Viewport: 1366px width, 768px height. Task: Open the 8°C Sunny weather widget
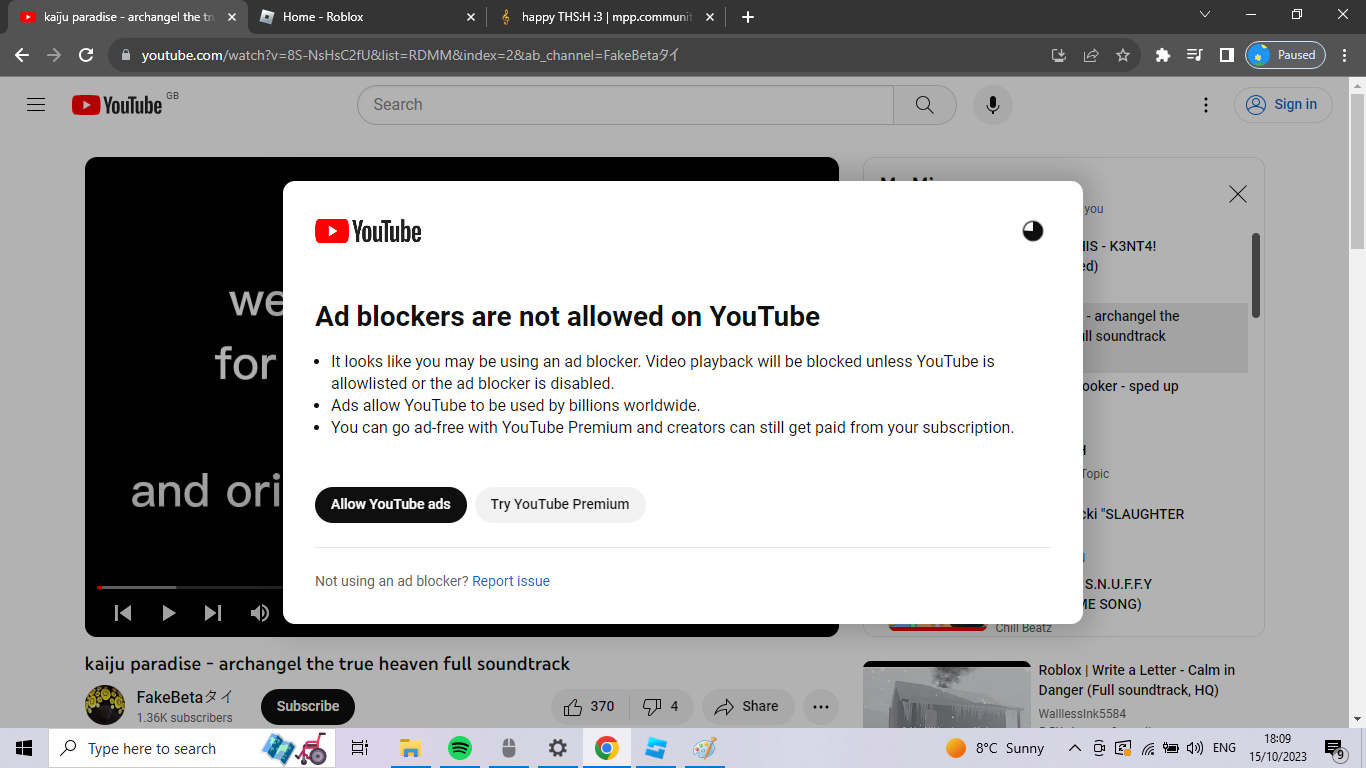pyautogui.click(x=995, y=748)
